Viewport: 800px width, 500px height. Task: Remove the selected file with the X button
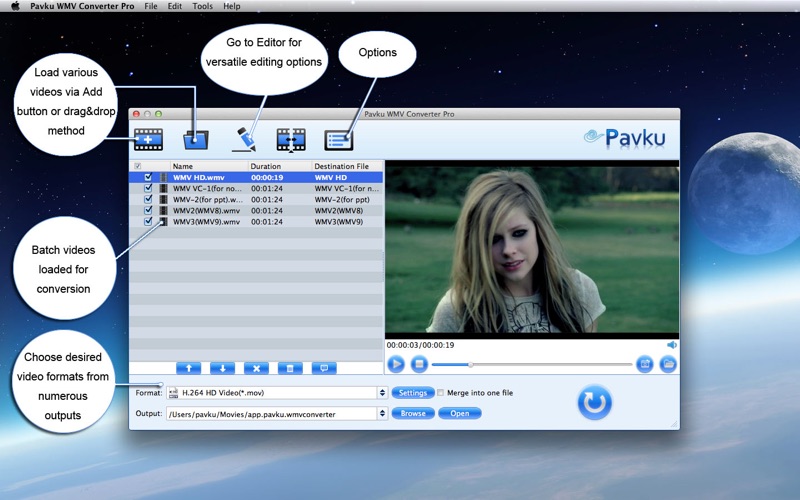click(x=256, y=368)
